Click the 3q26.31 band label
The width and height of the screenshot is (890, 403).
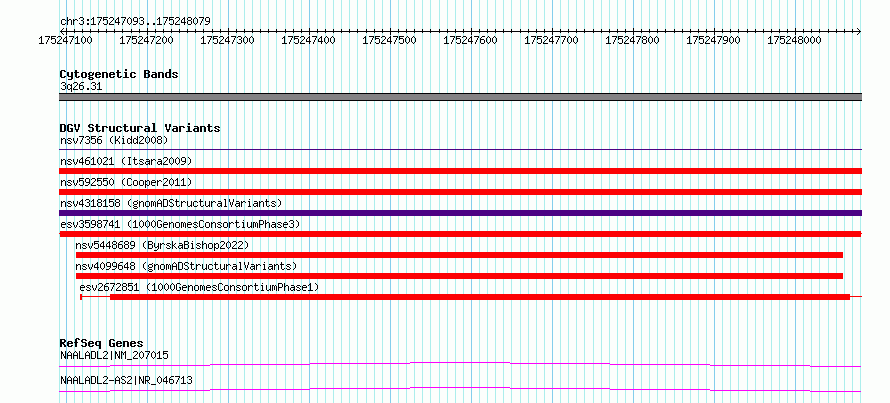coord(81,87)
